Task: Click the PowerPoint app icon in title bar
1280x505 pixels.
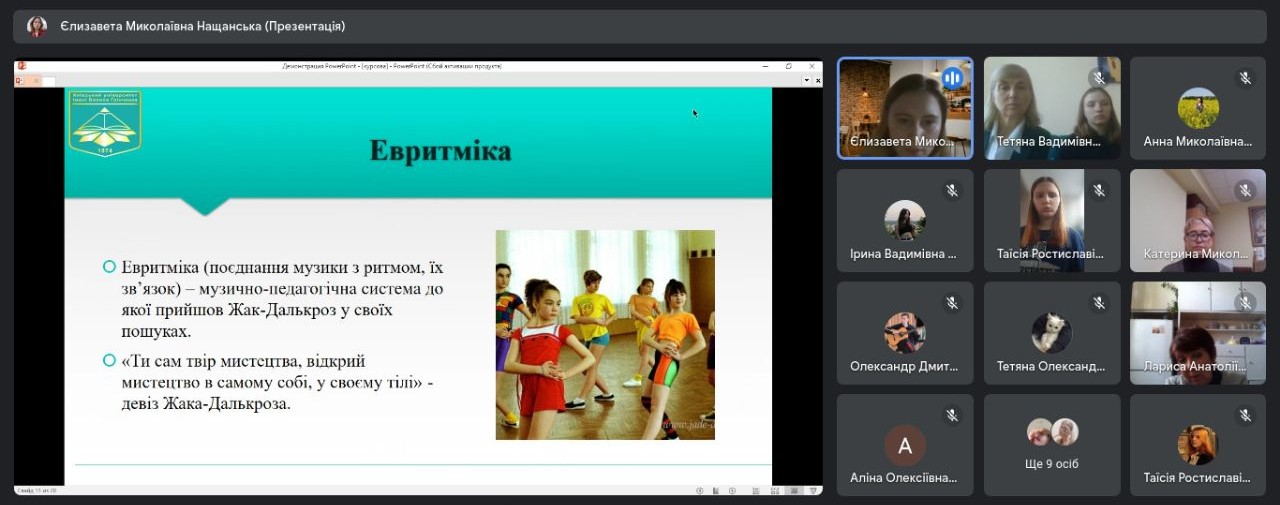Action: coord(21,66)
